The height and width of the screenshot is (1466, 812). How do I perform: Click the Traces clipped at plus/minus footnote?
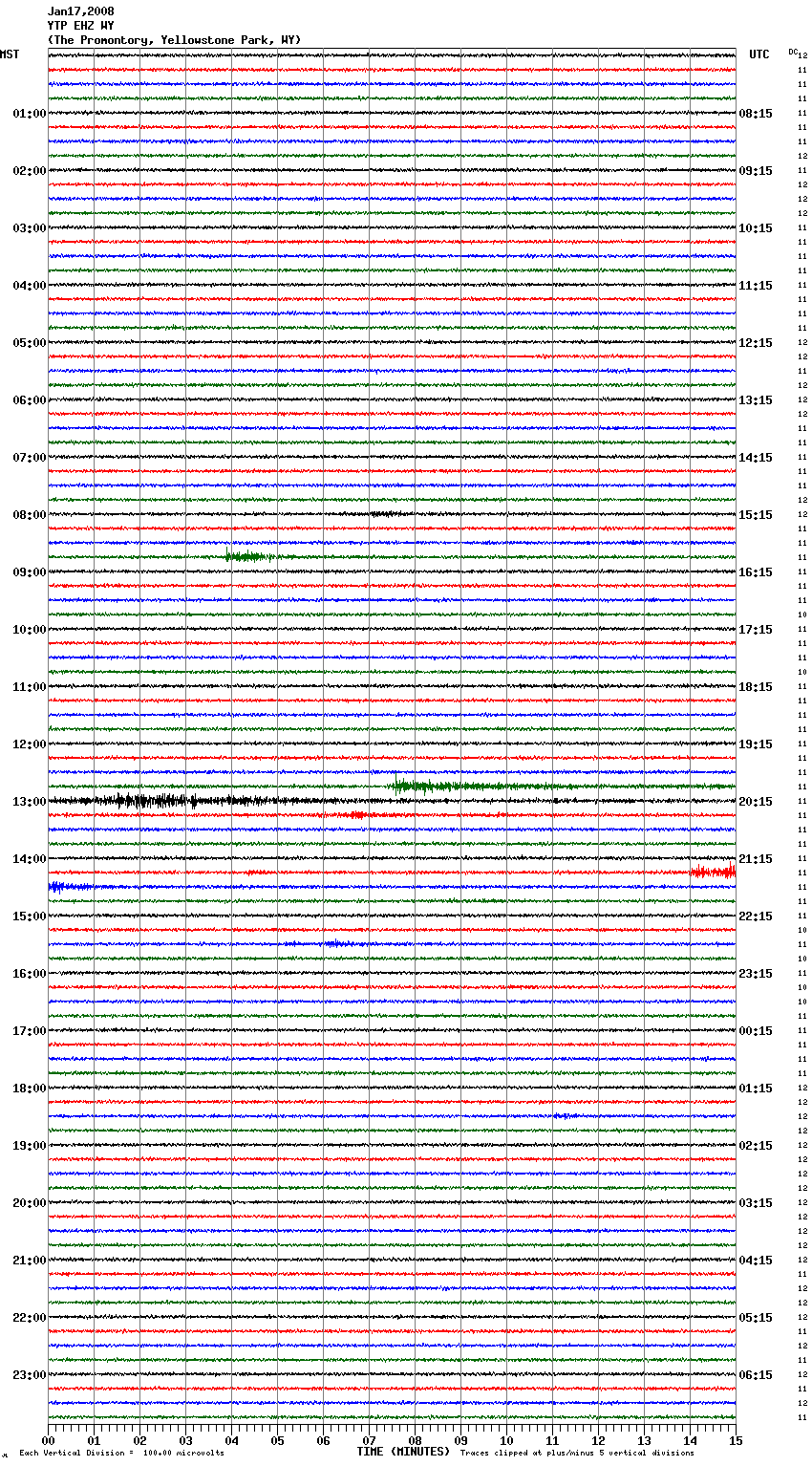click(577, 1453)
